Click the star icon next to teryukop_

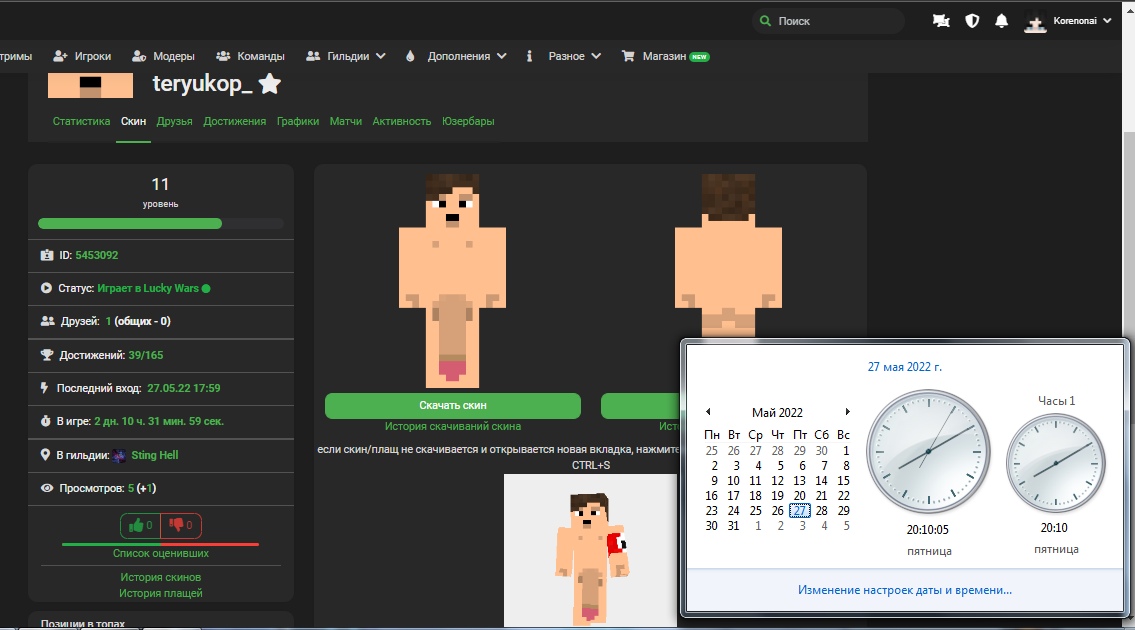point(269,85)
